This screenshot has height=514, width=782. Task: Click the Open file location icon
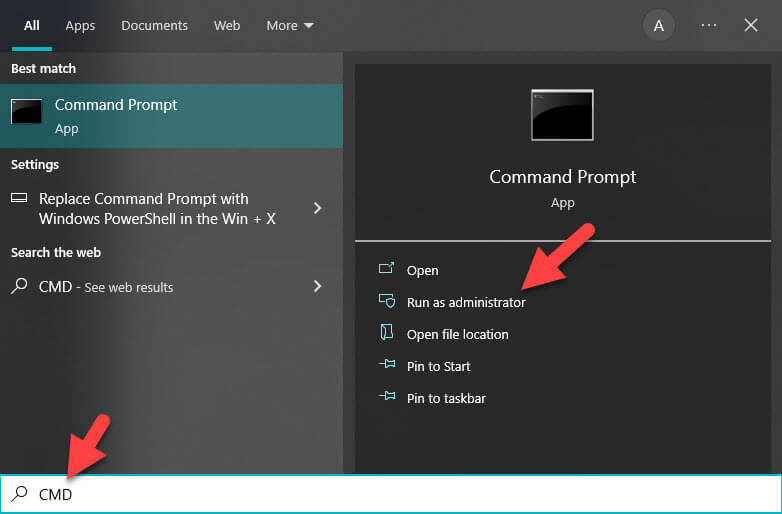[x=387, y=334]
